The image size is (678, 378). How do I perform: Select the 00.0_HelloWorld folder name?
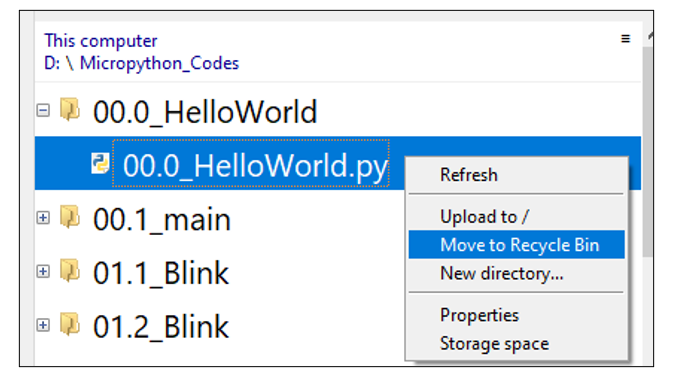tap(205, 112)
